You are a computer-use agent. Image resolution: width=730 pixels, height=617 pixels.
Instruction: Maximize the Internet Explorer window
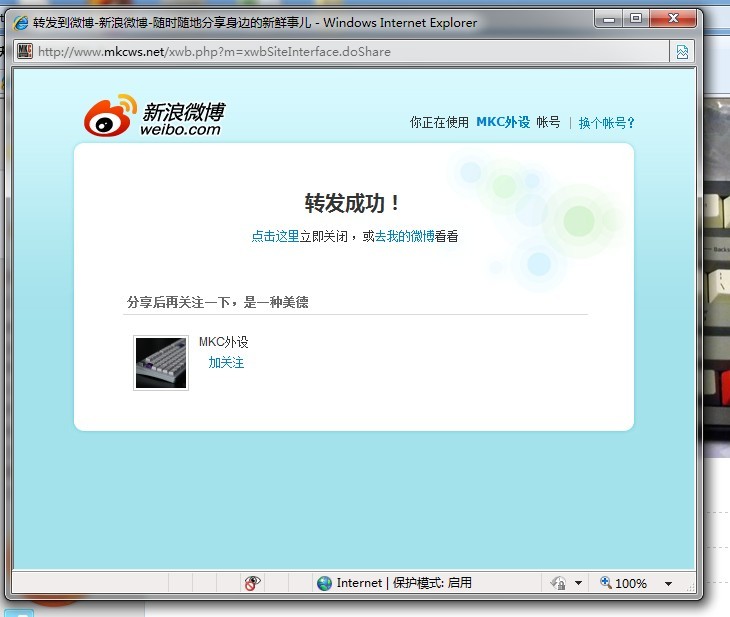coord(635,19)
